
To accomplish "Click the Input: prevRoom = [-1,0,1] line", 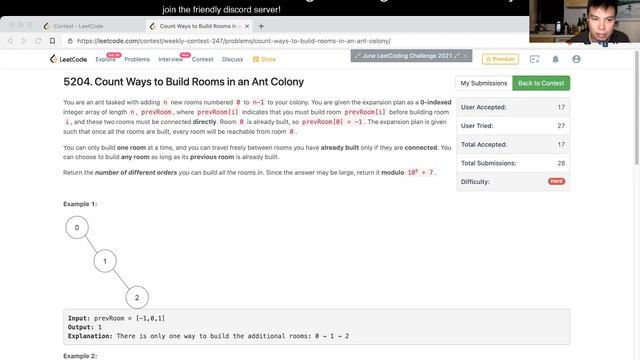I will [x=116, y=318].
